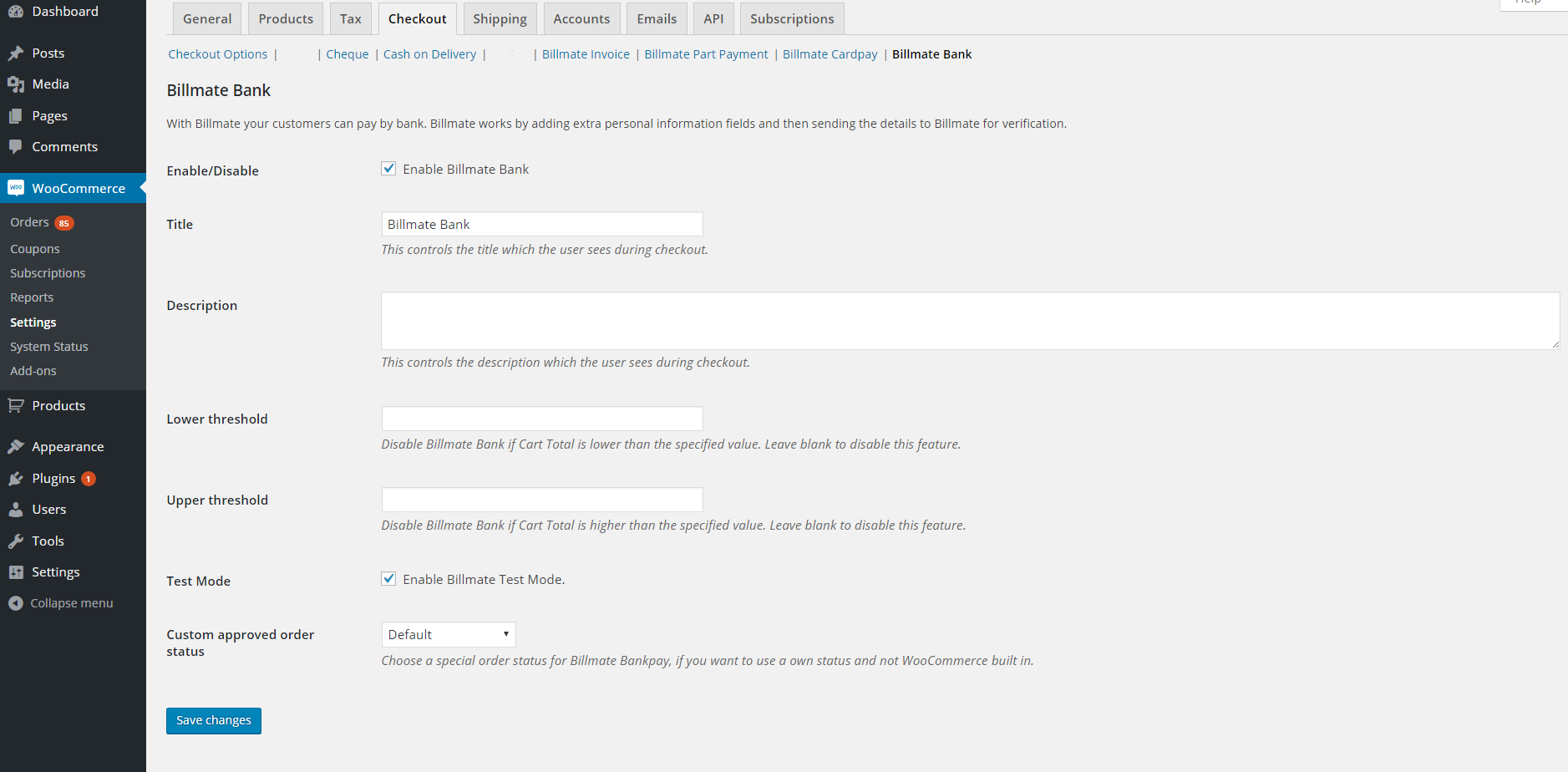The width and height of the screenshot is (1568, 772).
Task: Click the Save changes button
Action: click(214, 721)
